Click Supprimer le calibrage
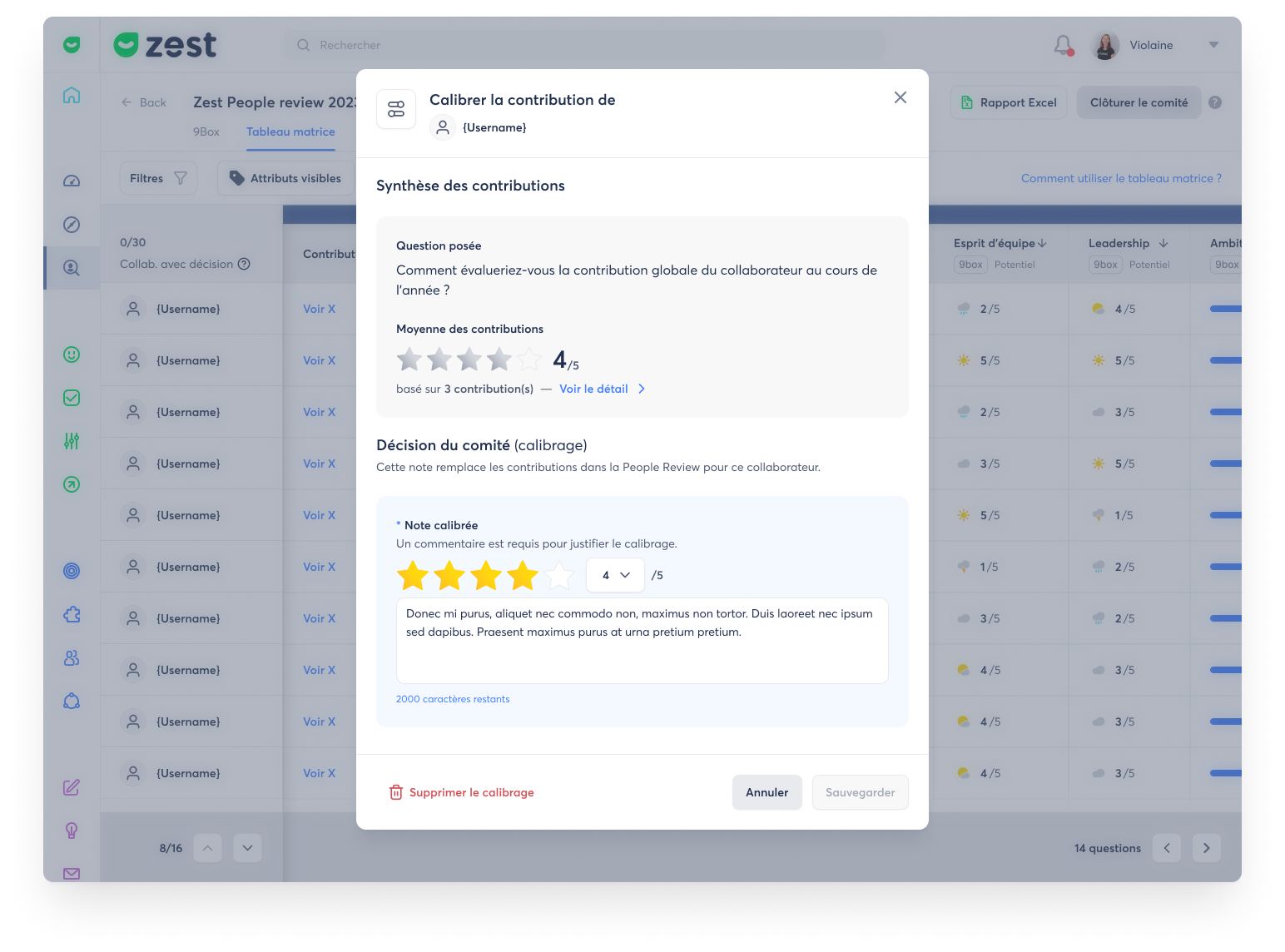The height and width of the screenshot is (952, 1285). (462, 792)
